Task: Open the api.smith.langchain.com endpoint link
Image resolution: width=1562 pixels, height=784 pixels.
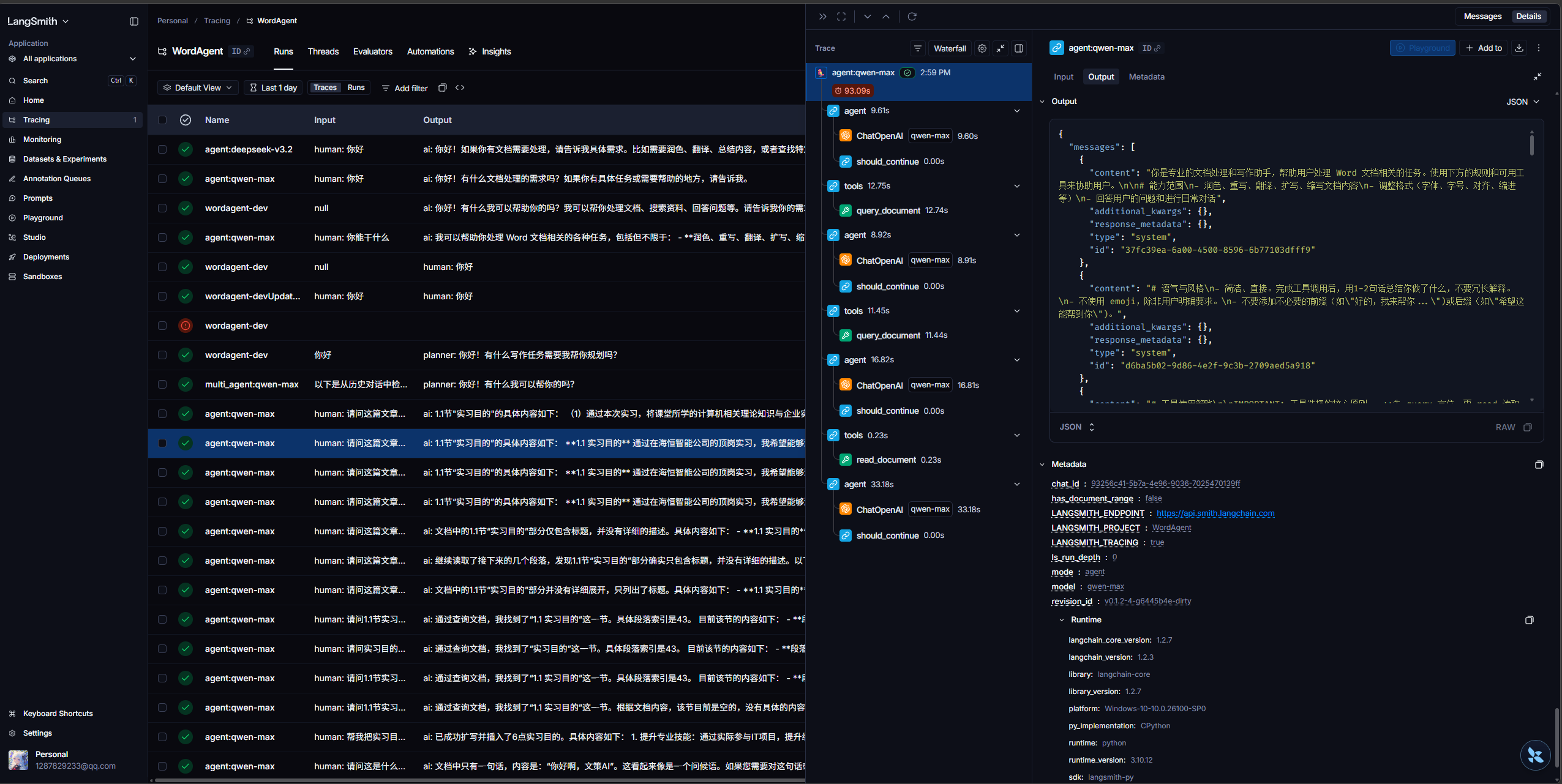Action: pos(1215,513)
